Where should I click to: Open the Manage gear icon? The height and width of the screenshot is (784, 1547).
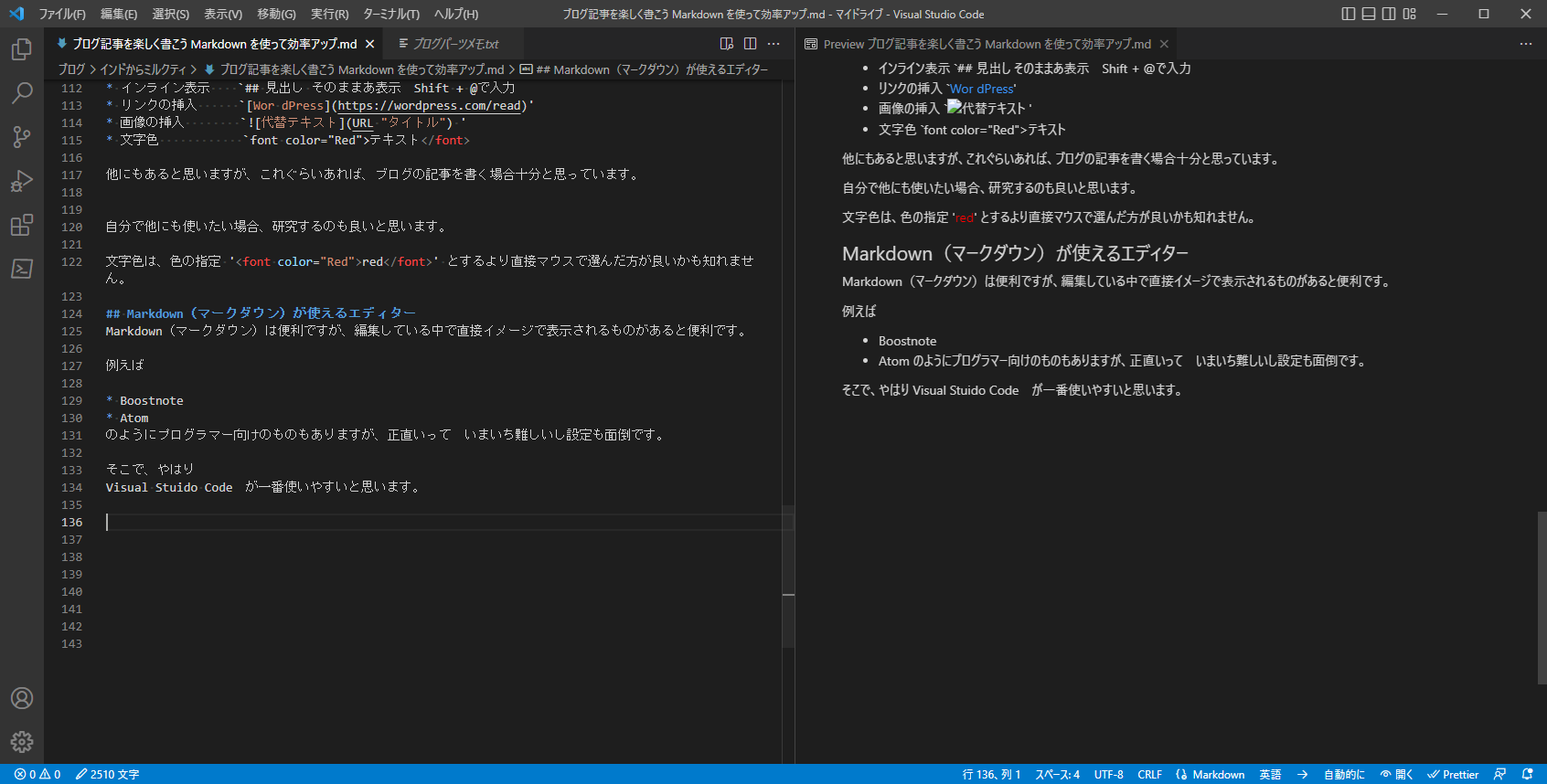click(x=22, y=742)
